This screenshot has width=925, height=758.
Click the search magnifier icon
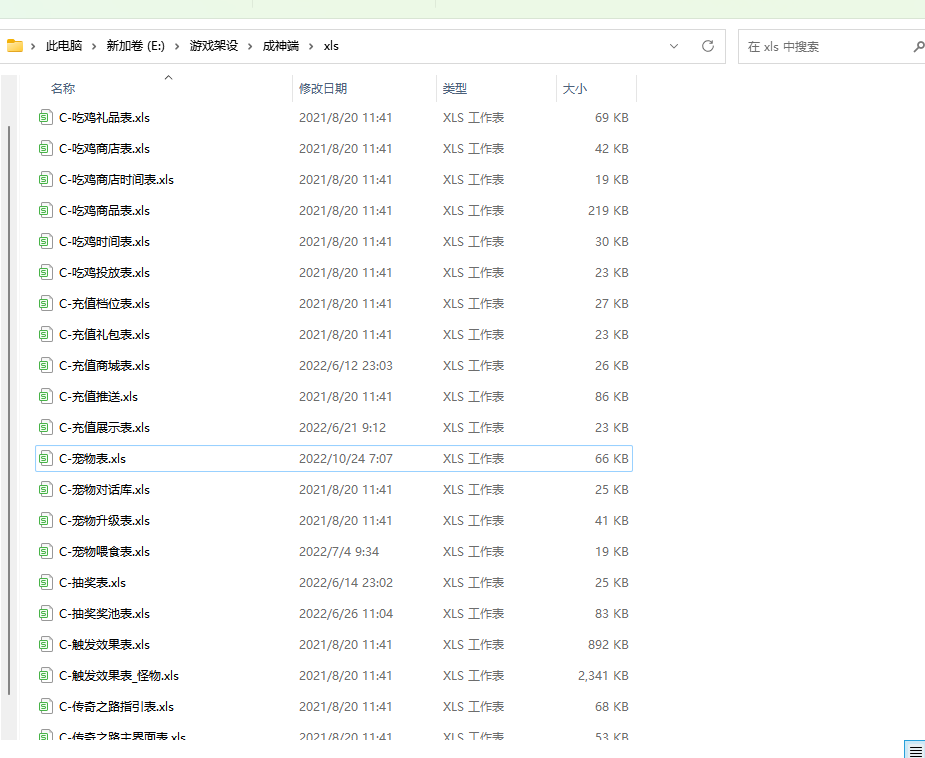pos(919,46)
